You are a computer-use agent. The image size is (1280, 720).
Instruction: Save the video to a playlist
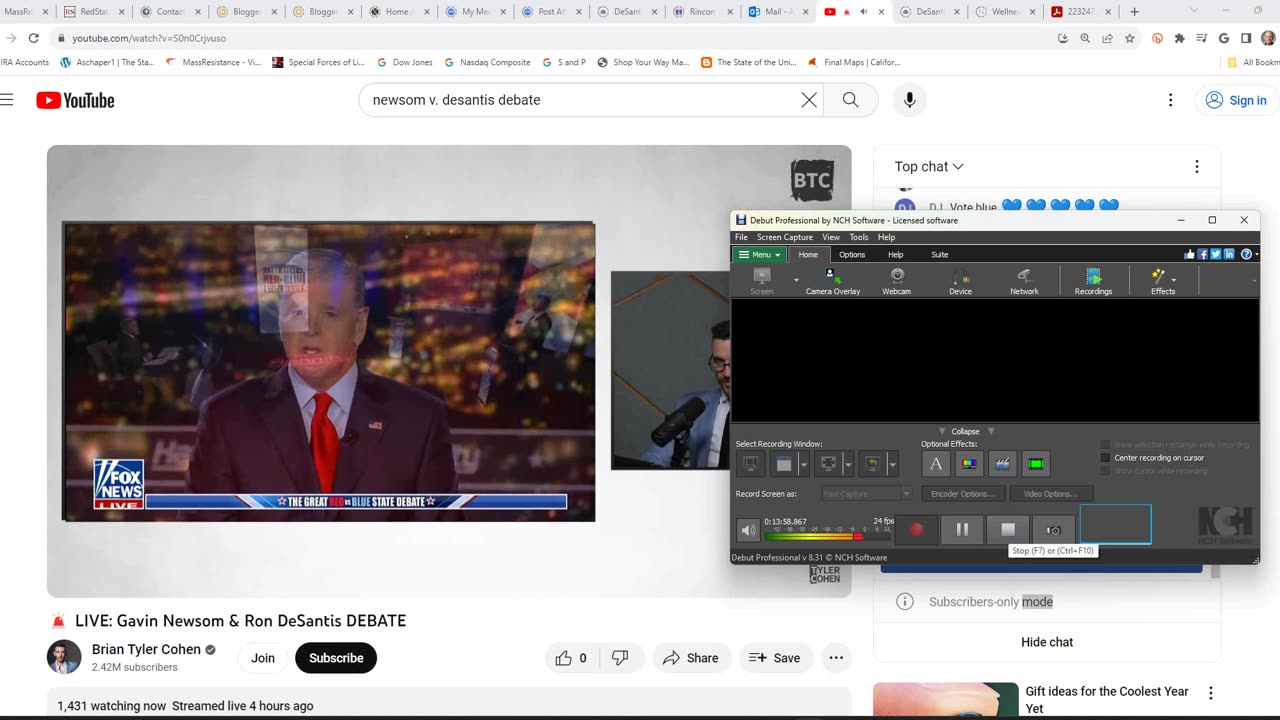[775, 658]
